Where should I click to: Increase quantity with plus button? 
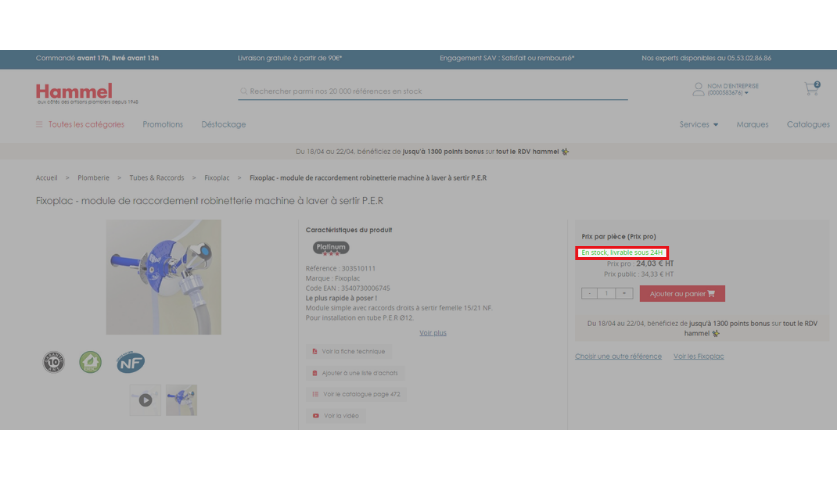[x=624, y=293]
